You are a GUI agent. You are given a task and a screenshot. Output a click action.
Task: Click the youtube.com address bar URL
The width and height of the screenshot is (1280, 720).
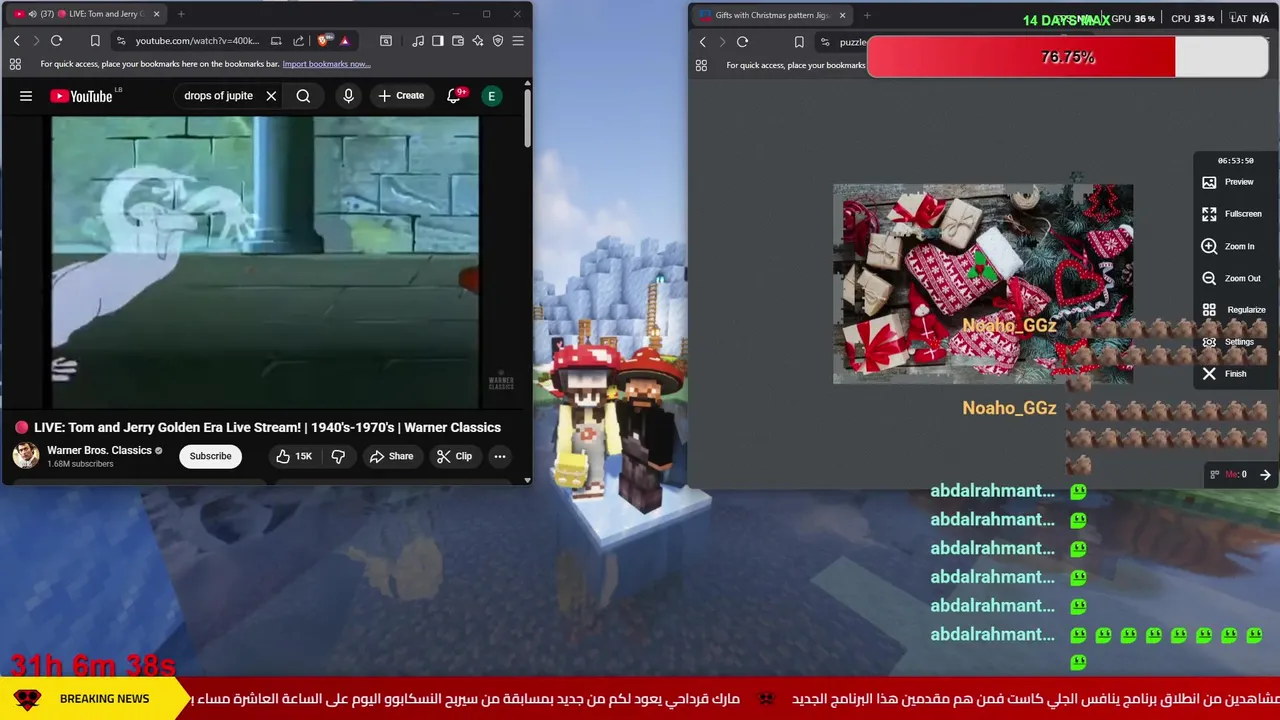pyautogui.click(x=197, y=41)
